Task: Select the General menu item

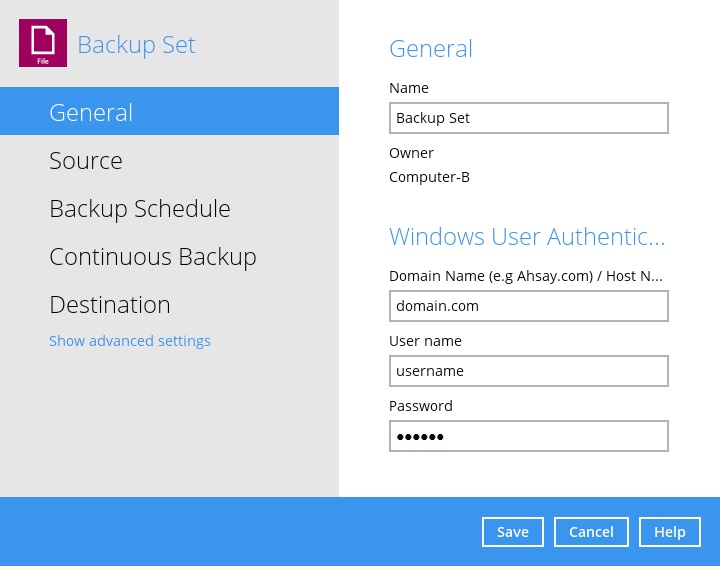Action: [169, 111]
